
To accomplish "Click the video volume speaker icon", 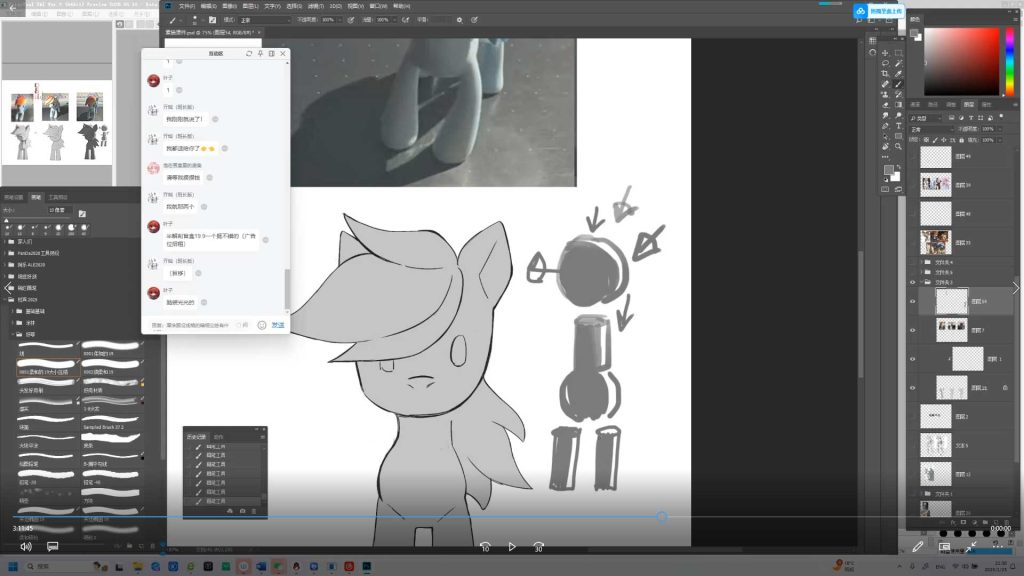I will pos(26,547).
